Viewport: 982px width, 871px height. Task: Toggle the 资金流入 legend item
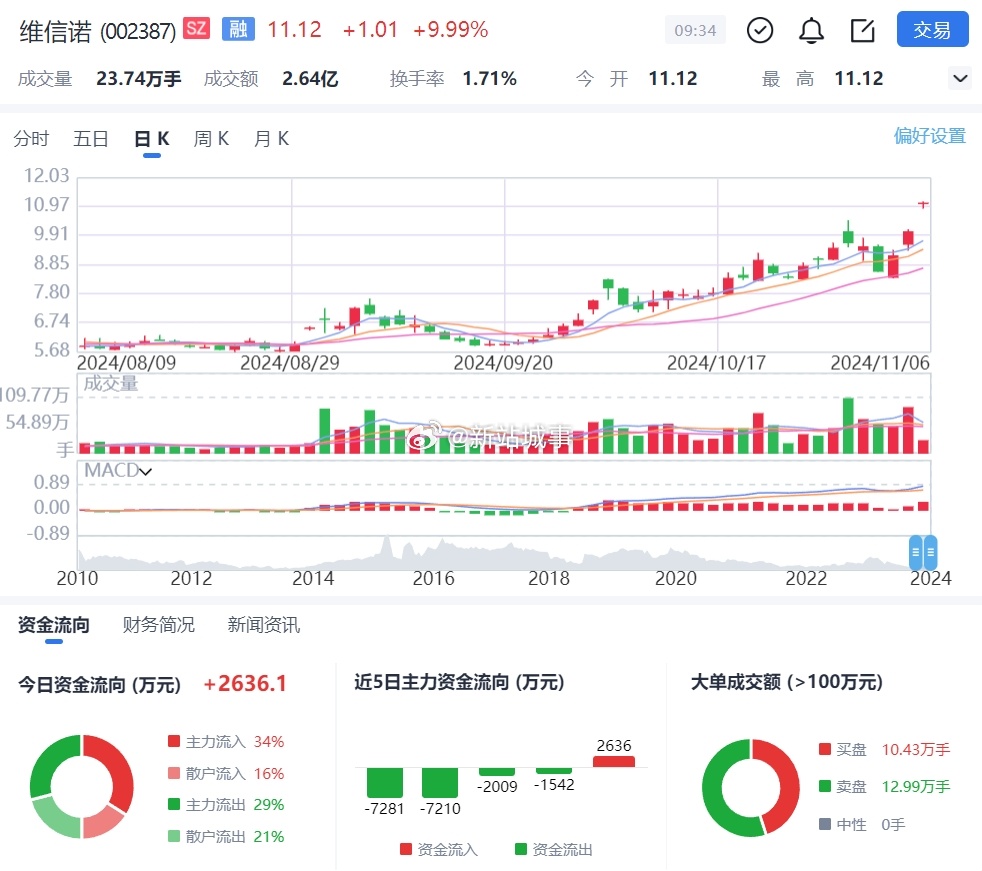(439, 849)
